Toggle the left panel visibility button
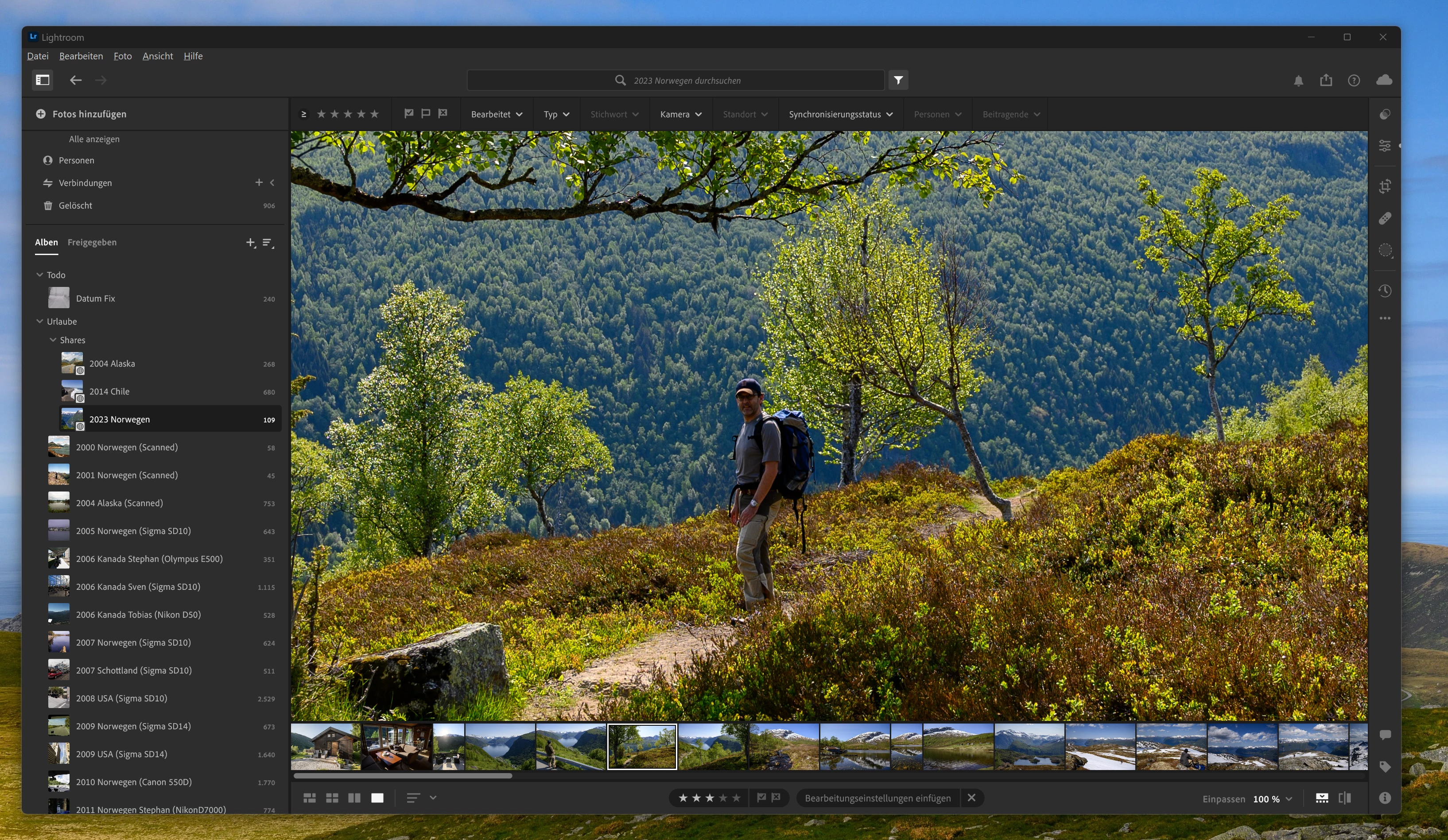Viewport: 1448px width, 840px height. (43, 80)
